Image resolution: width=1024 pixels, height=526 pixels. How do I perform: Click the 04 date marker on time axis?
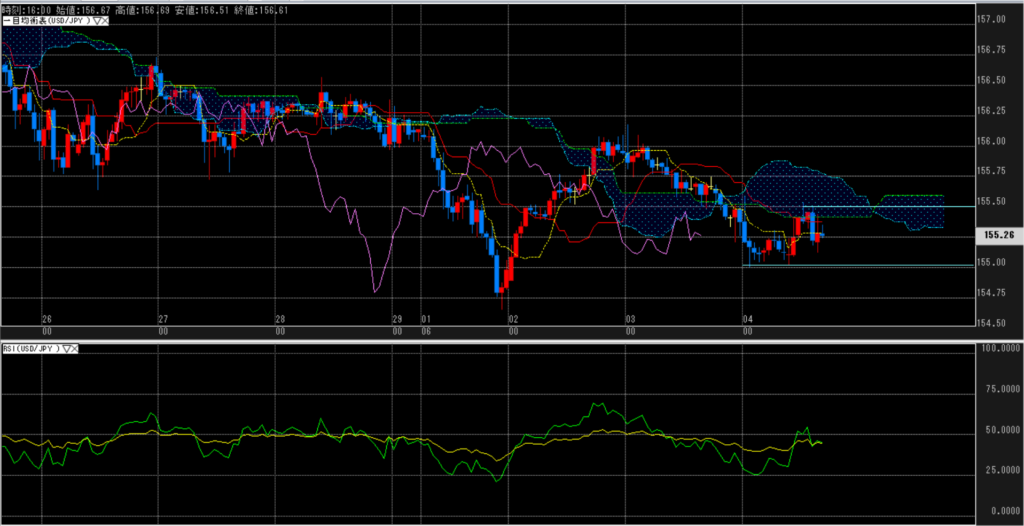[747, 319]
